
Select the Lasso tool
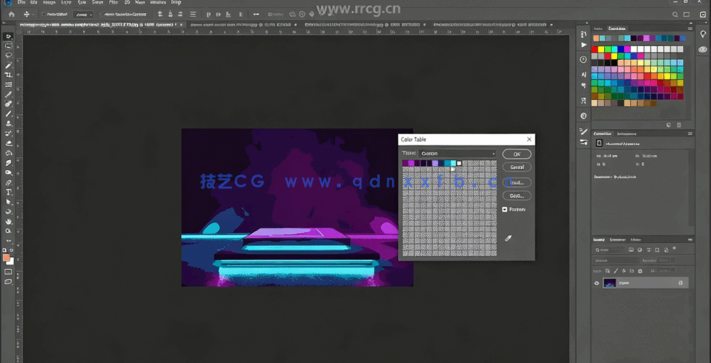coord(8,55)
